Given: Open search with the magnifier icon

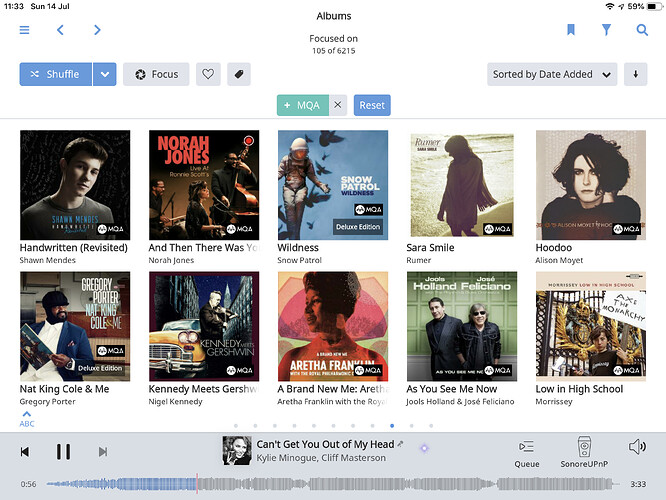Looking at the screenshot, I should [642, 30].
